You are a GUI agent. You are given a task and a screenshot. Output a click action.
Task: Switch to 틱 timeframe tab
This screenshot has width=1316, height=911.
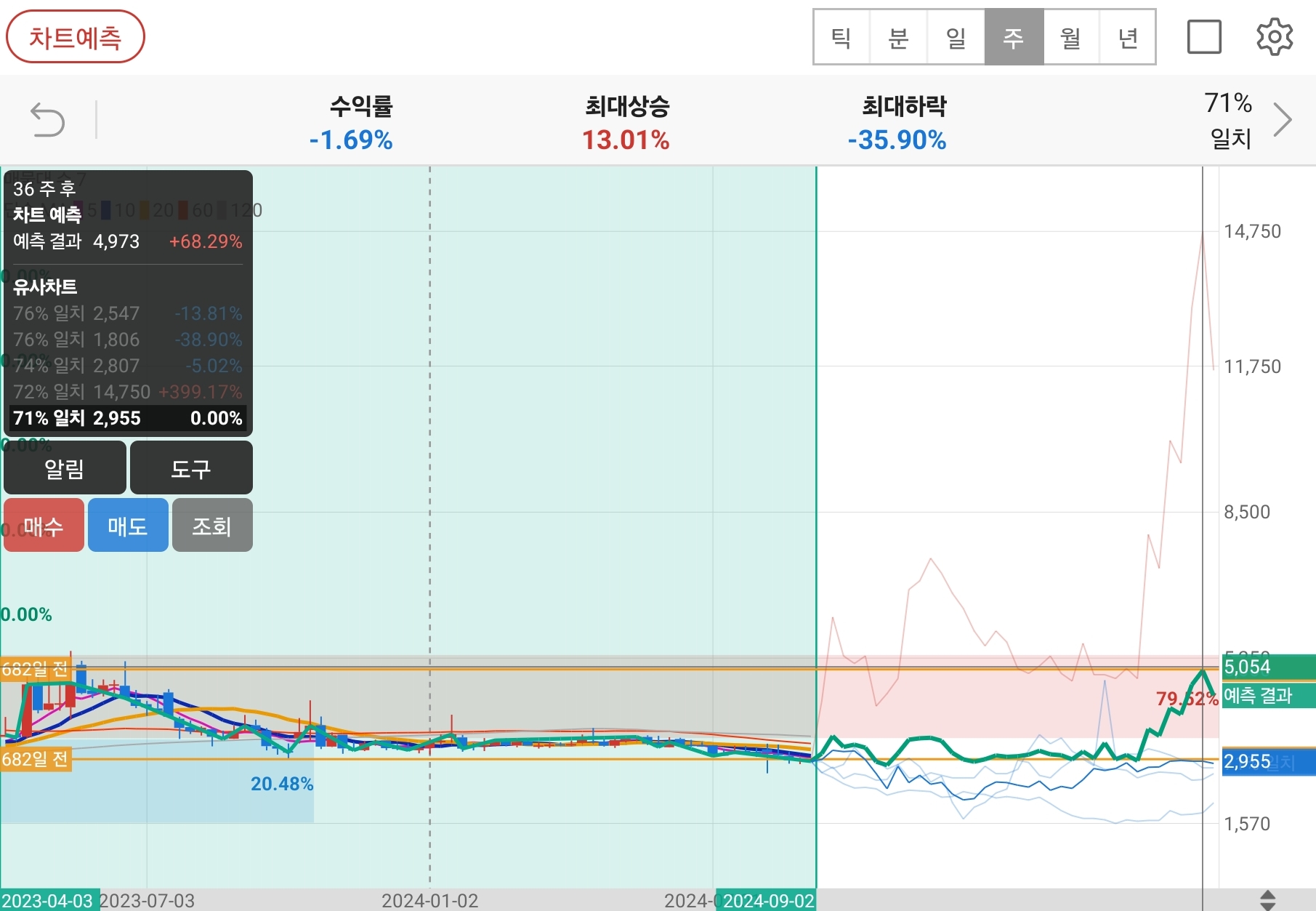click(841, 37)
